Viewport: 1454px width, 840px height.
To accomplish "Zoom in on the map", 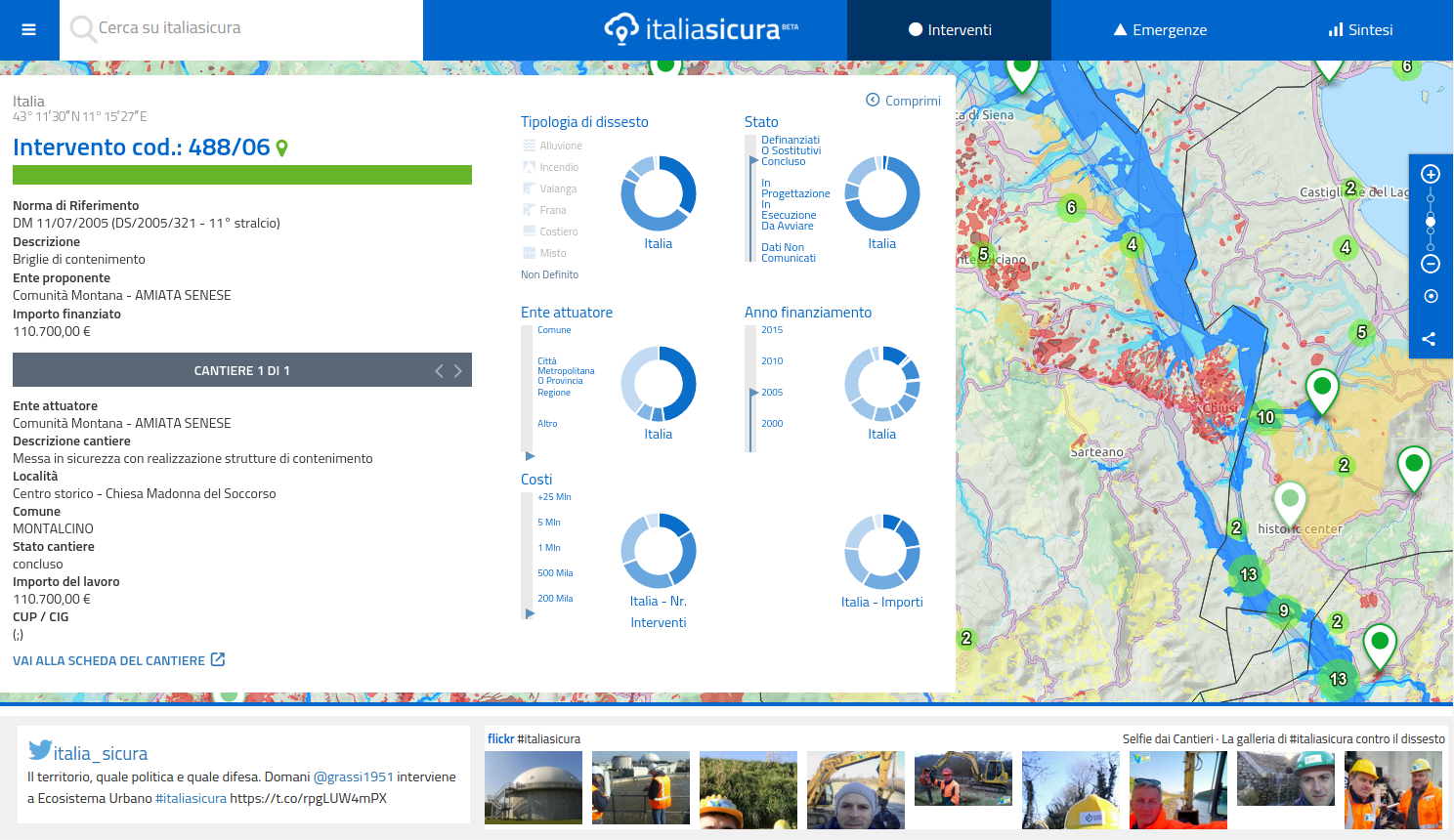I will pyautogui.click(x=1431, y=174).
